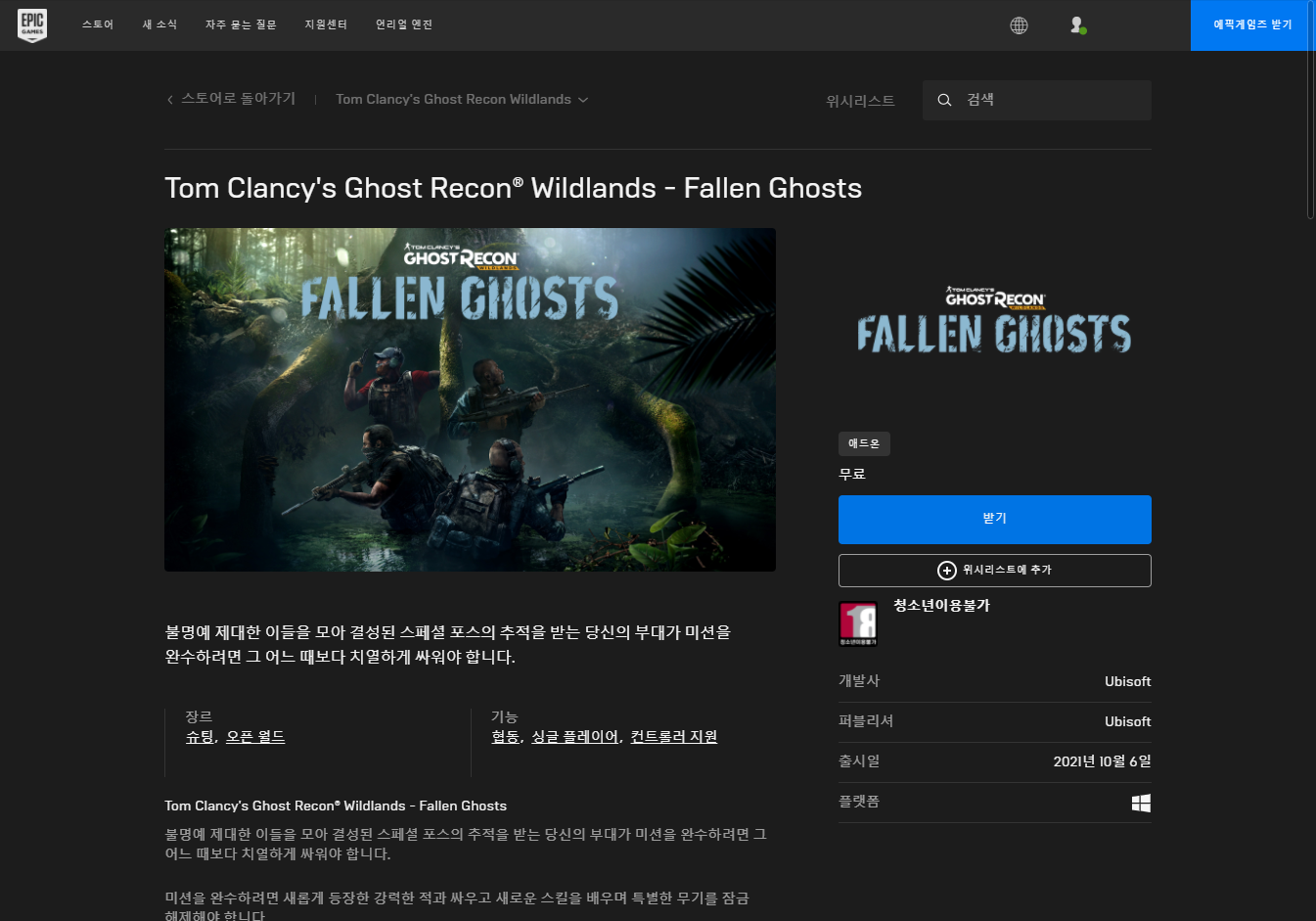This screenshot has width=1316, height=921.
Task: Click the 장르 section label
Action: coord(199,717)
